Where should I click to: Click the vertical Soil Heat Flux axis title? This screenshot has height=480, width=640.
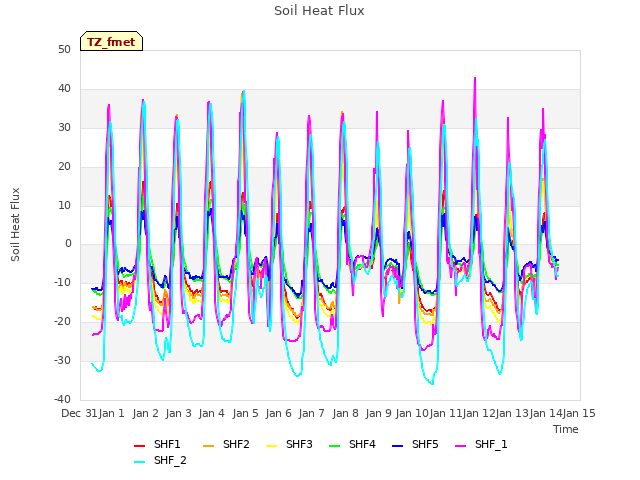pyautogui.click(x=15, y=224)
